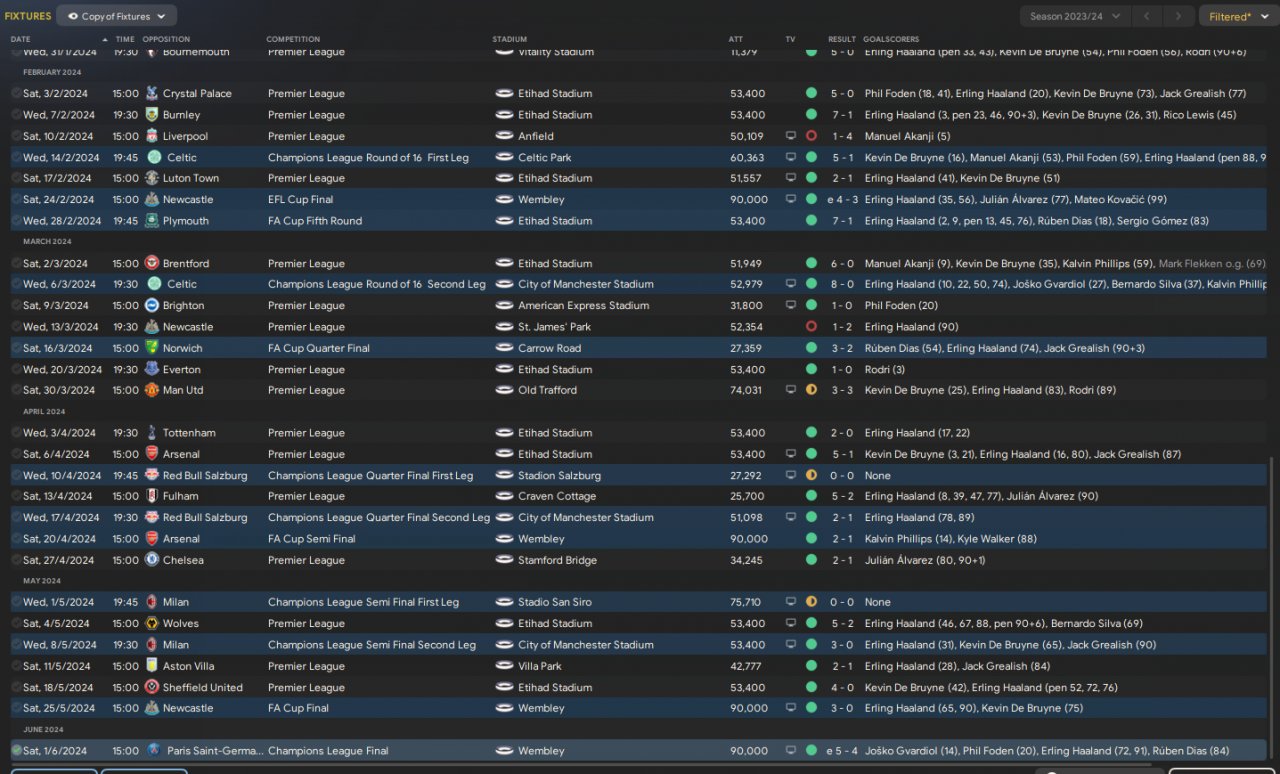1280x774 pixels.
Task: Open the Brighton club badge
Action: [x=152, y=306]
